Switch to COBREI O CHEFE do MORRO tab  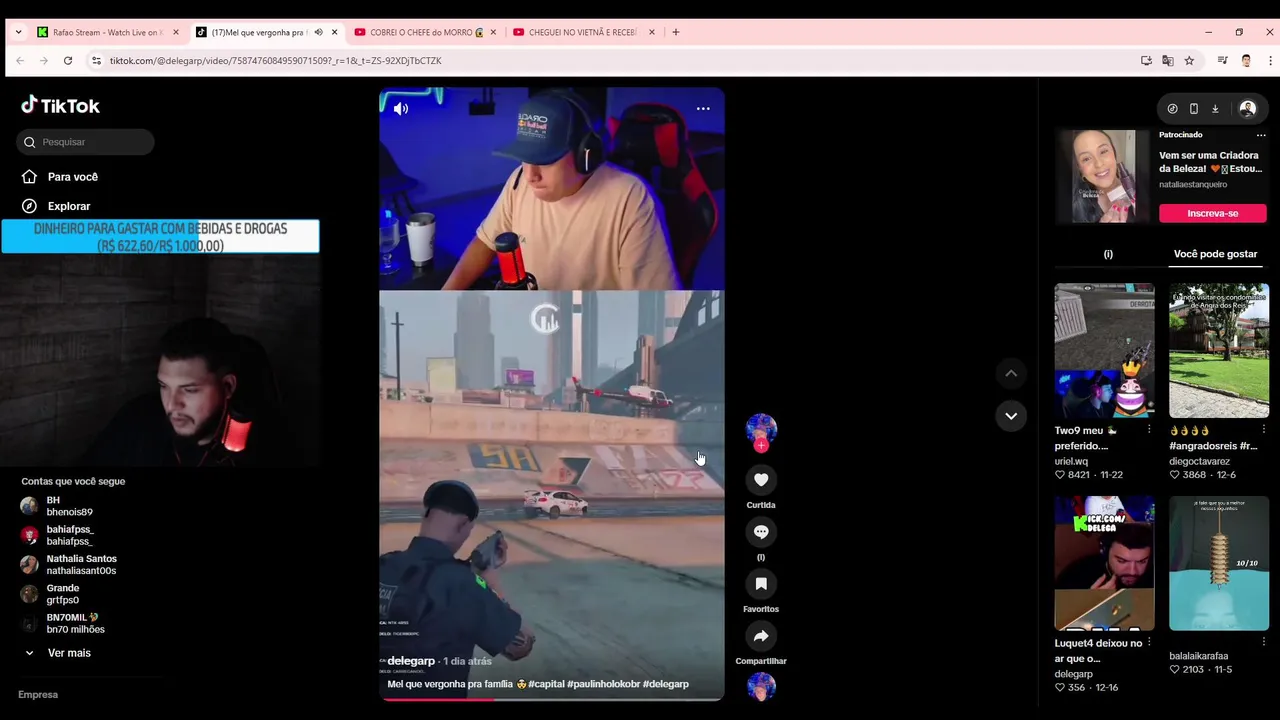425,32
